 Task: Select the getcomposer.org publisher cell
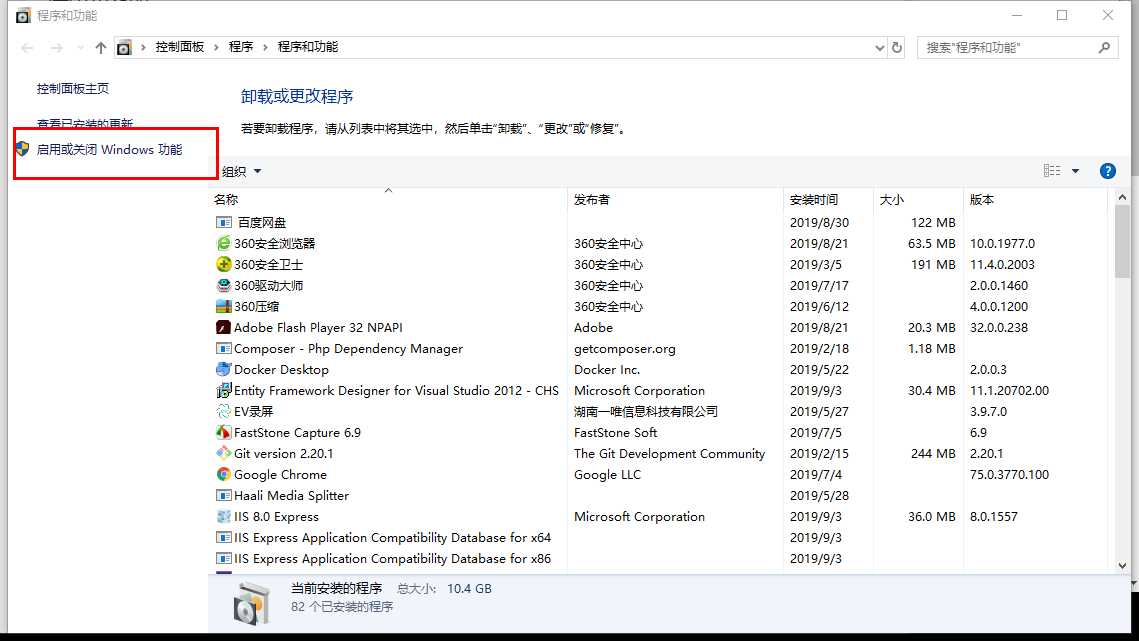625,349
